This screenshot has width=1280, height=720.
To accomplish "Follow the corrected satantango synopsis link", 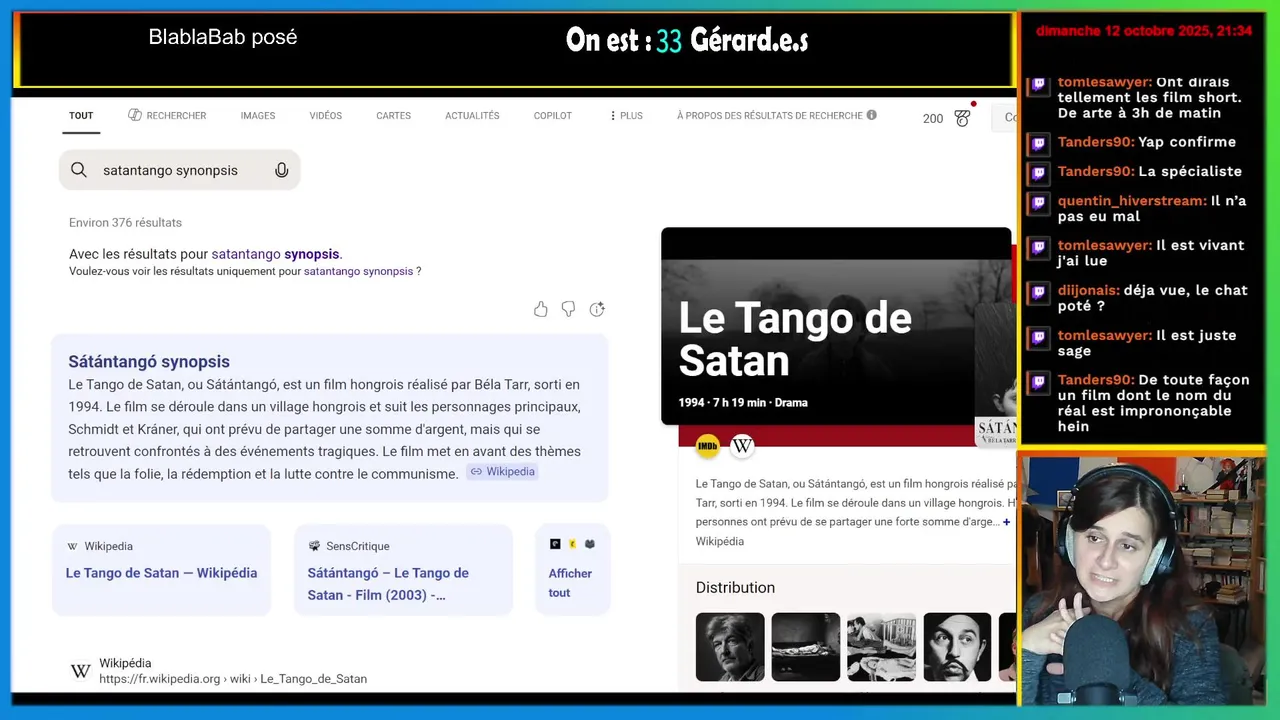I will point(275,254).
